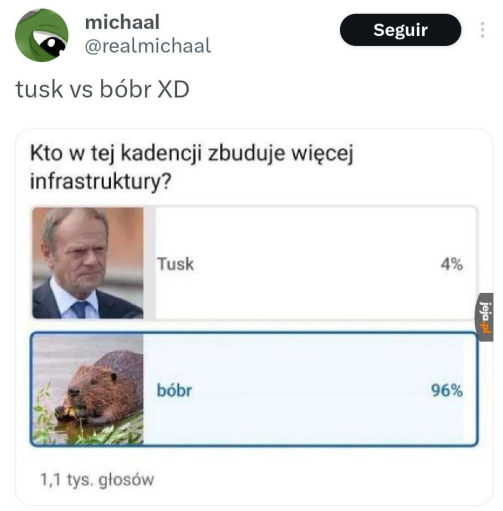Click the bóbr 96% result figure
Image resolution: width=503 pixels, height=511 pixels.
[x=447, y=390]
